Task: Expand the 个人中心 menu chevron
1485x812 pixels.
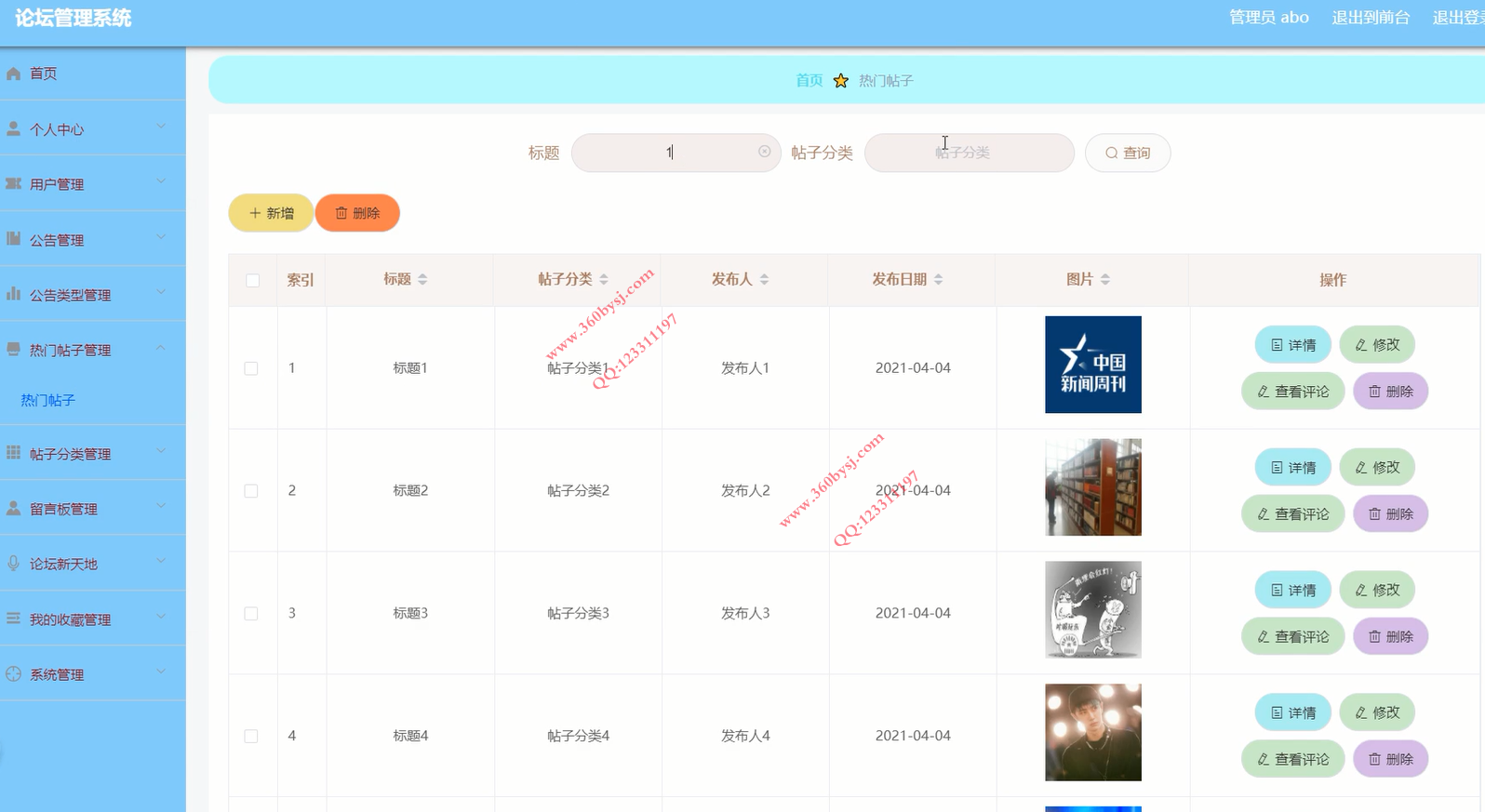Action: (x=161, y=126)
